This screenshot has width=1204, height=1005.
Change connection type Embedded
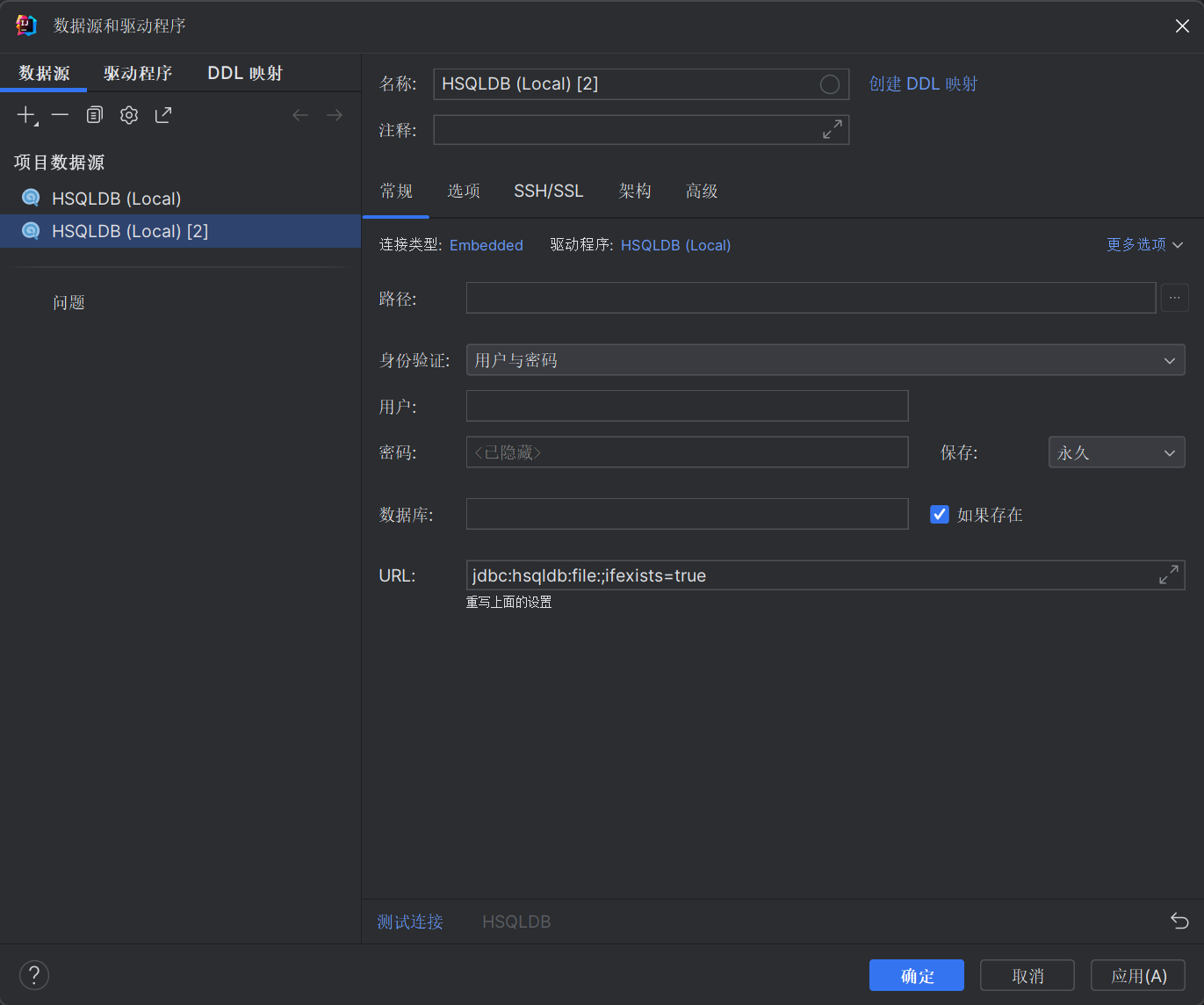pyautogui.click(x=487, y=245)
